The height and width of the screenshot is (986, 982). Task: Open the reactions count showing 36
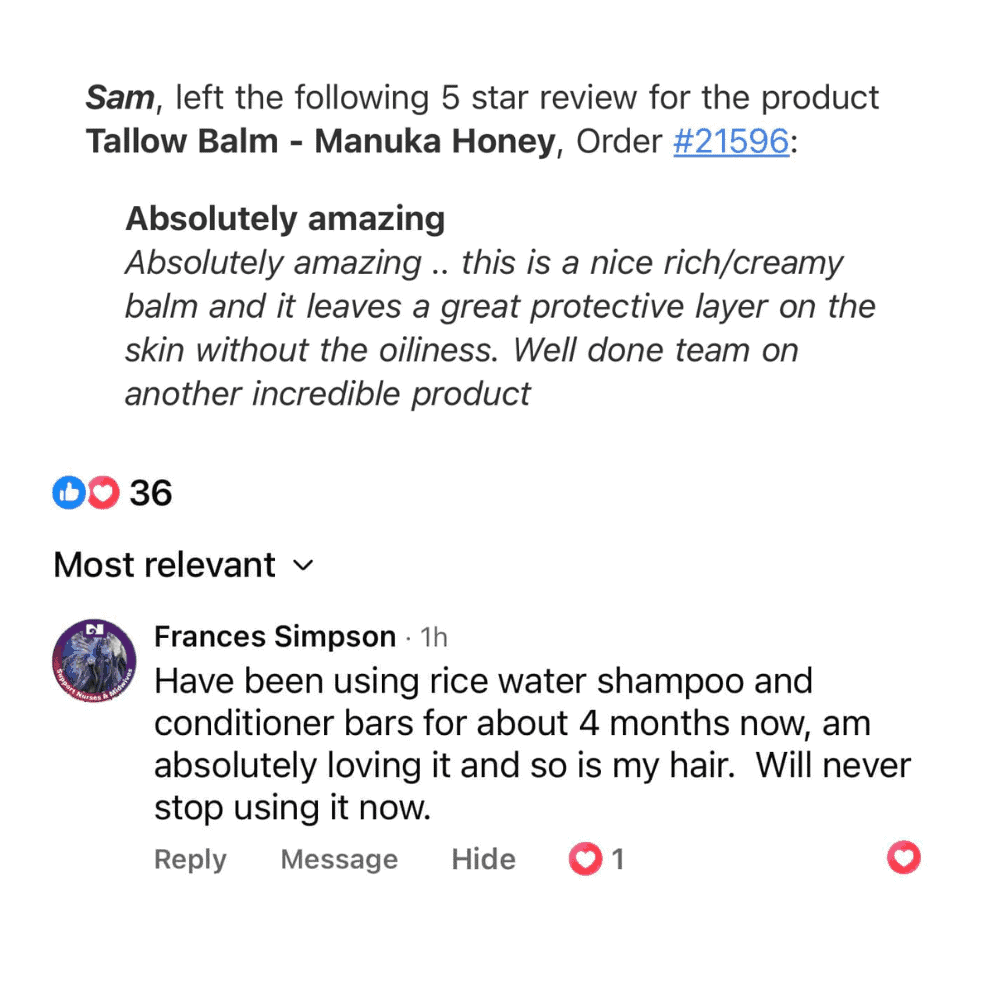[151, 493]
